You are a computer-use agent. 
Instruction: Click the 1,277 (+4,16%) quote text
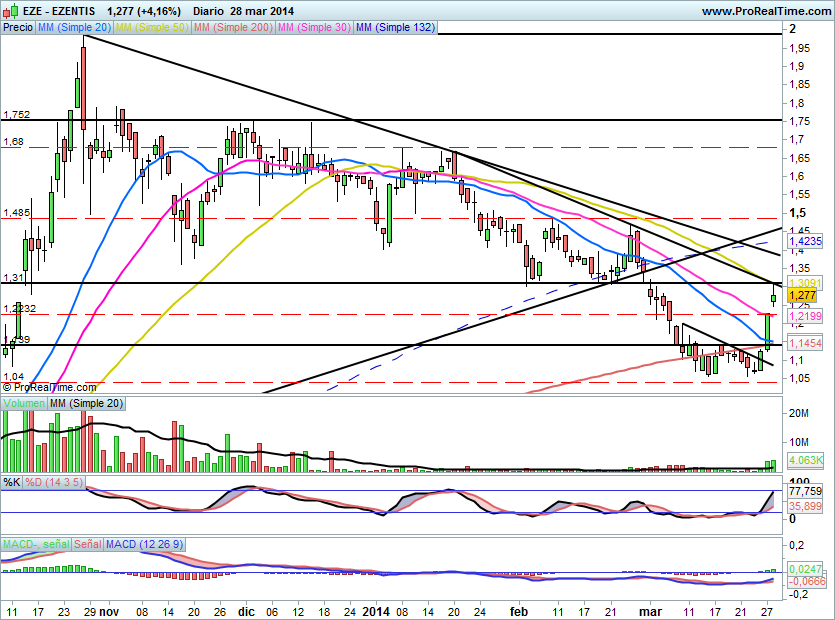(143, 11)
